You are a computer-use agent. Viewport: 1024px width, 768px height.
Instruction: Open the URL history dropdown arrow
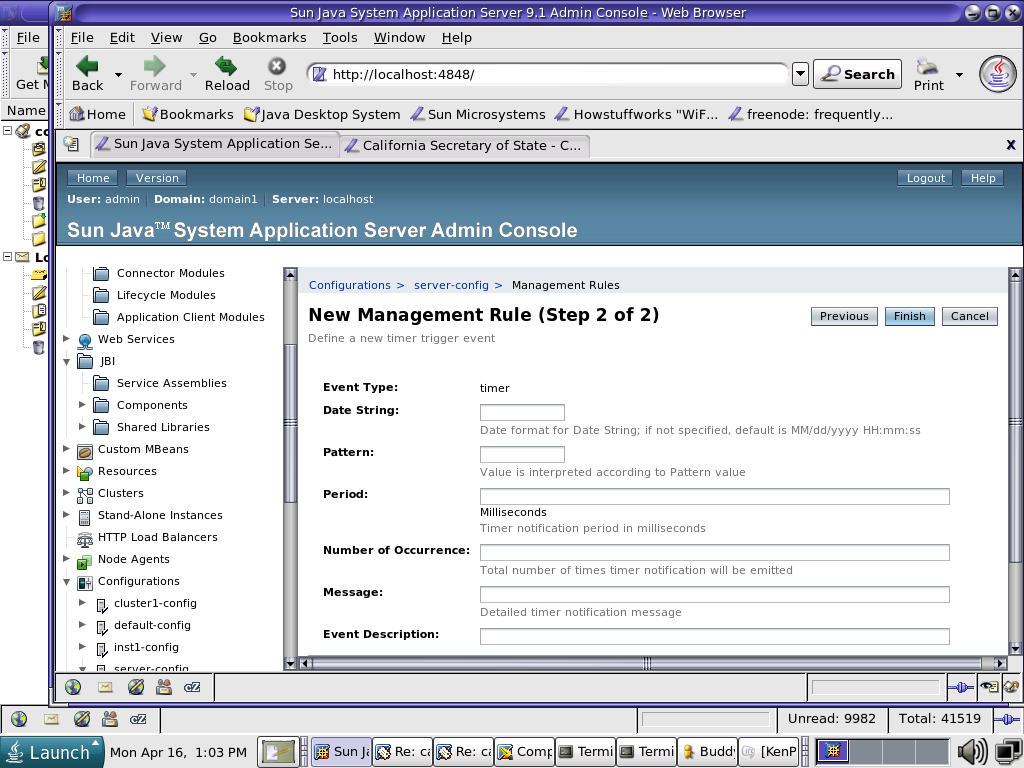[x=800, y=74]
